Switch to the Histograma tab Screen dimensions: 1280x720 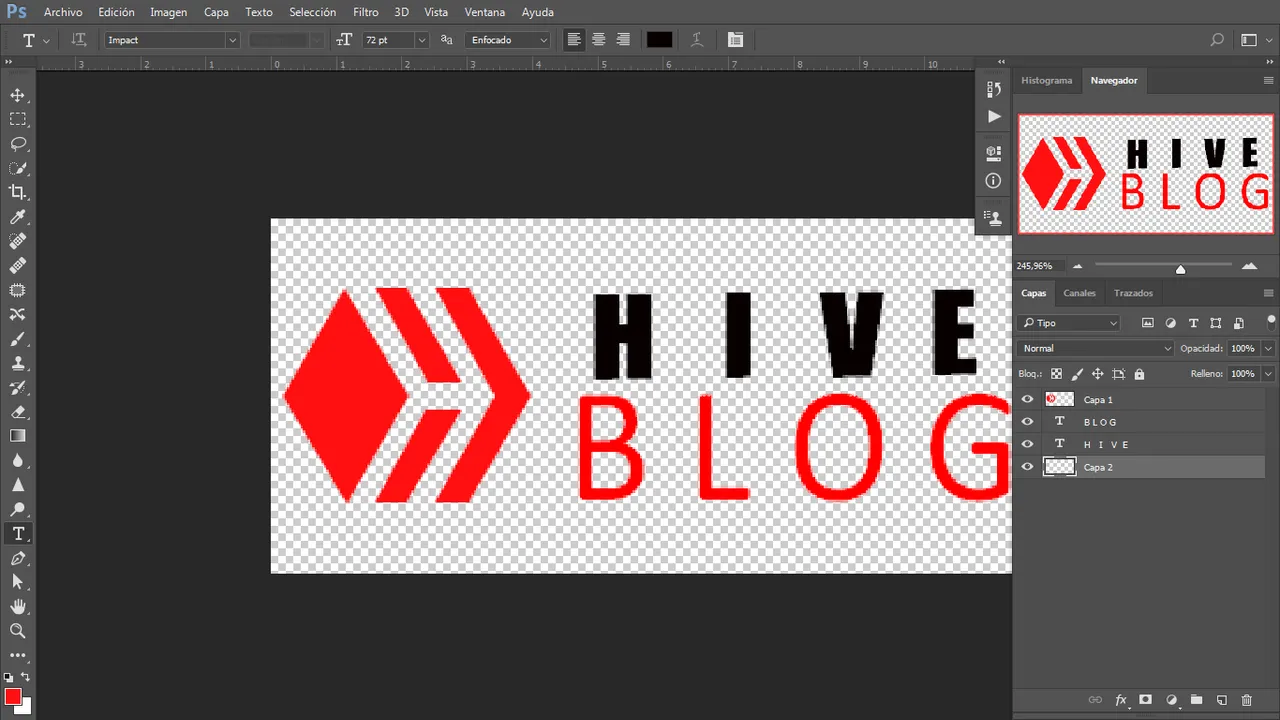click(x=1047, y=80)
